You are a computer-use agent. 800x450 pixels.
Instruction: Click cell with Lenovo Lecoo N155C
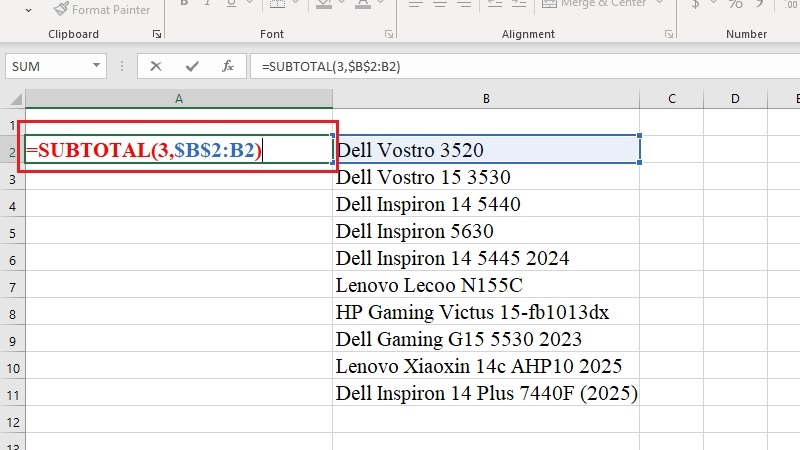coord(486,285)
